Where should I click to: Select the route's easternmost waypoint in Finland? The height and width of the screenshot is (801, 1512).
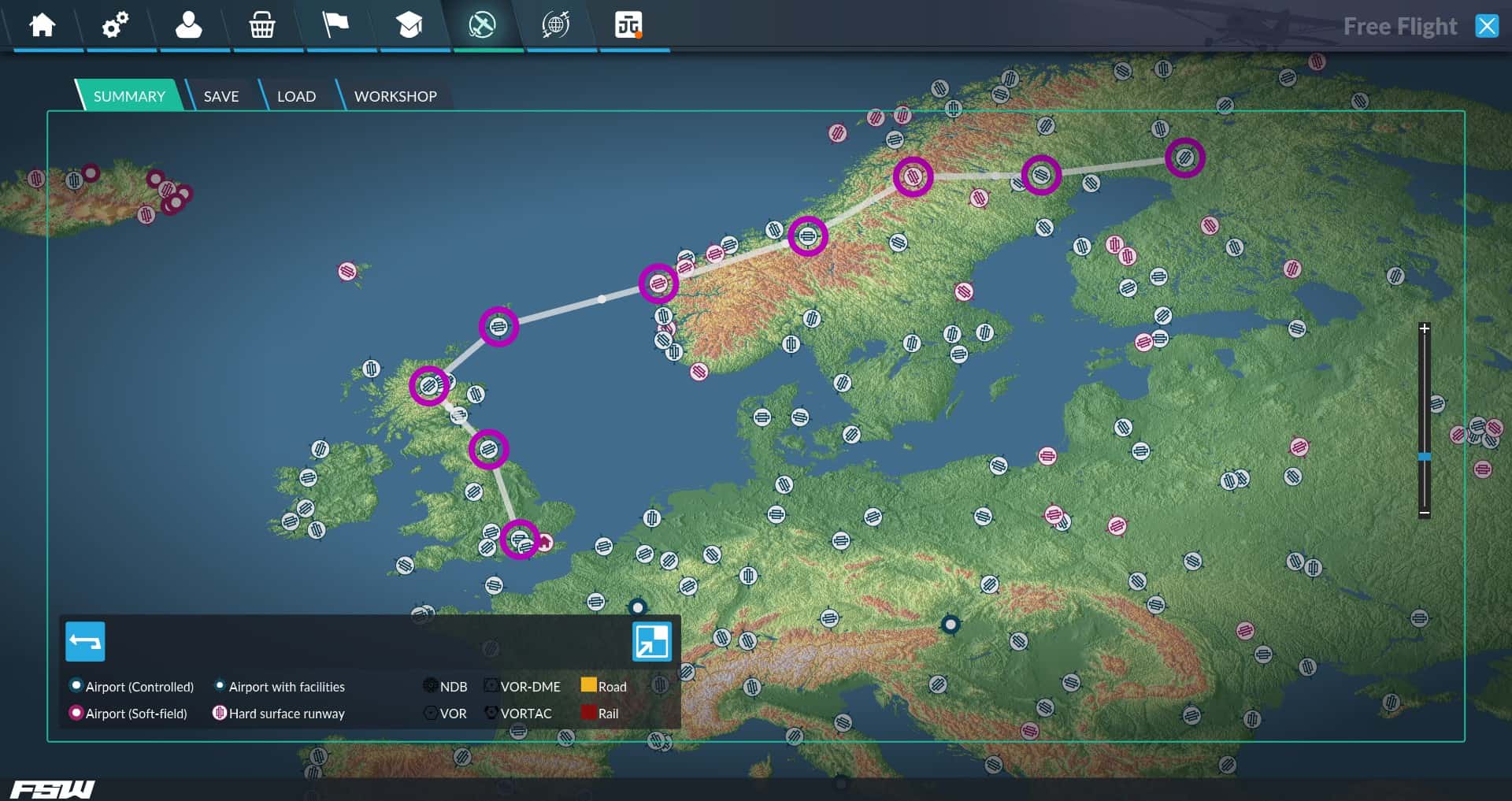click(1184, 158)
